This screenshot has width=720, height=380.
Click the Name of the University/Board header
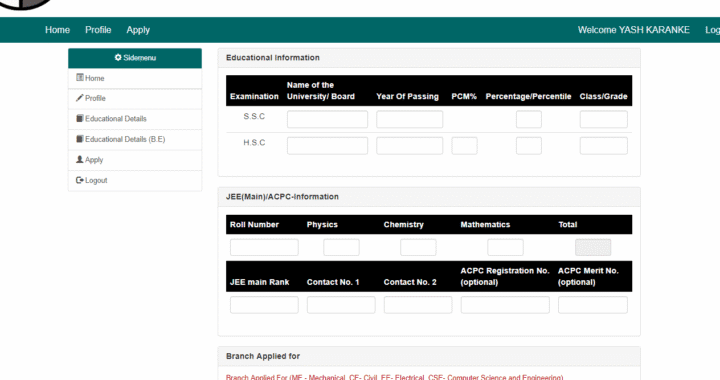(321, 91)
